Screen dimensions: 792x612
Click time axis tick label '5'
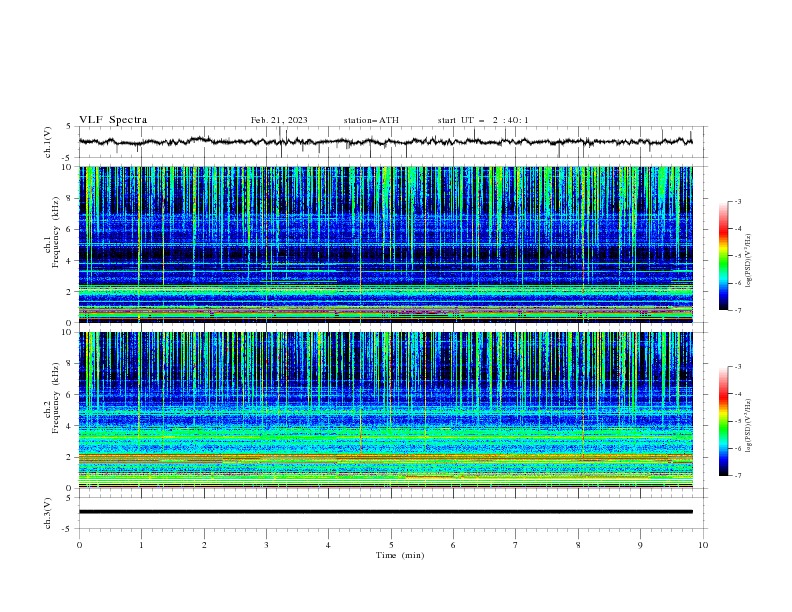click(x=391, y=545)
